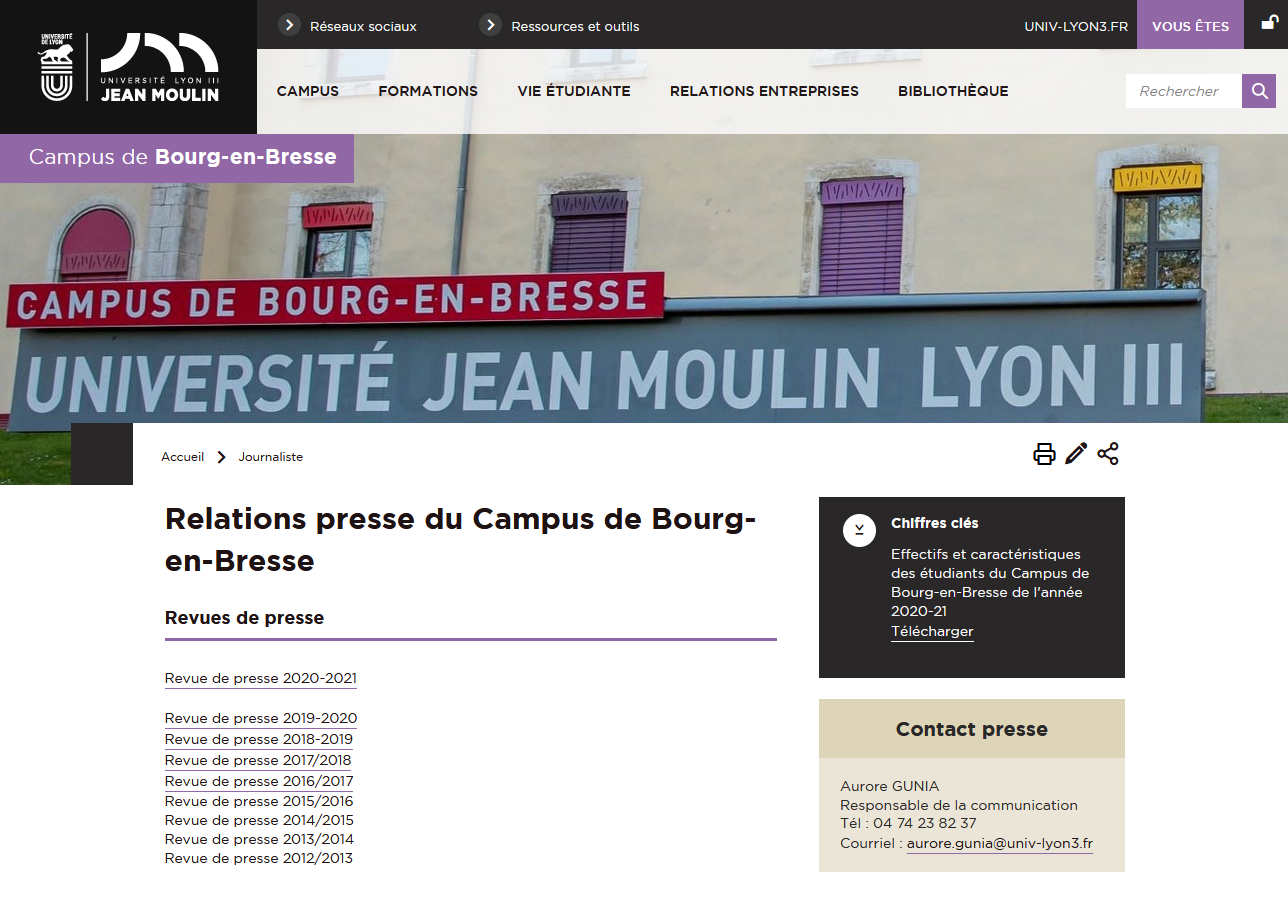Click the padlock login icon
The height and width of the screenshot is (908, 1288).
(x=1268, y=24)
